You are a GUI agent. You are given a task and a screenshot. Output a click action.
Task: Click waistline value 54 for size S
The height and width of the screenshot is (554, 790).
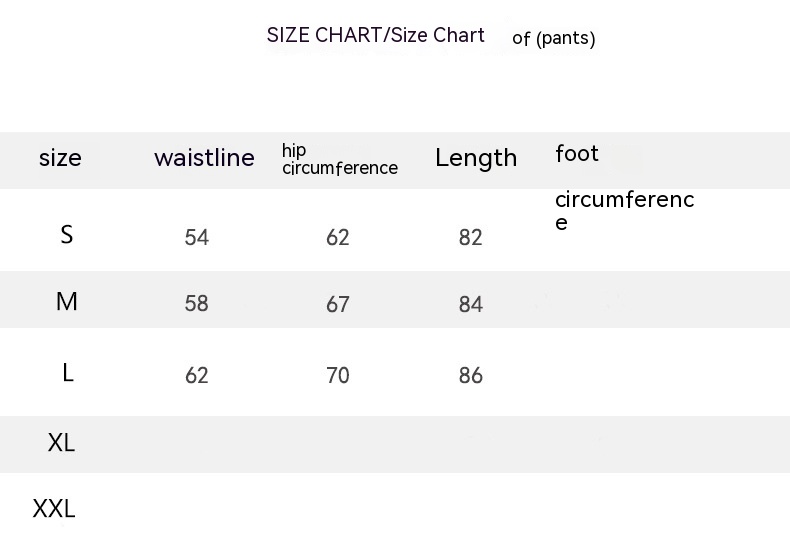pos(197,238)
